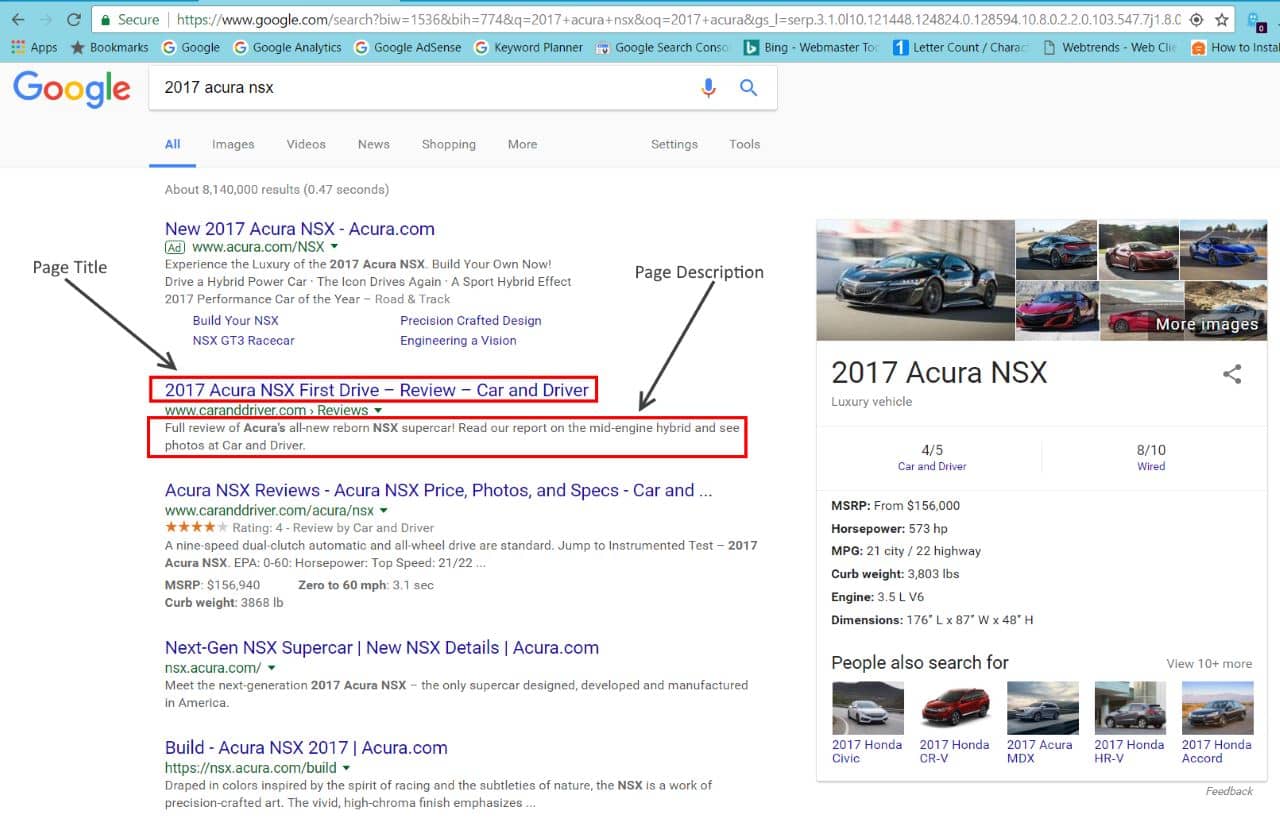Screen dimensions: 1280x819
Task: Switch to the Shopping tab
Action: [449, 144]
